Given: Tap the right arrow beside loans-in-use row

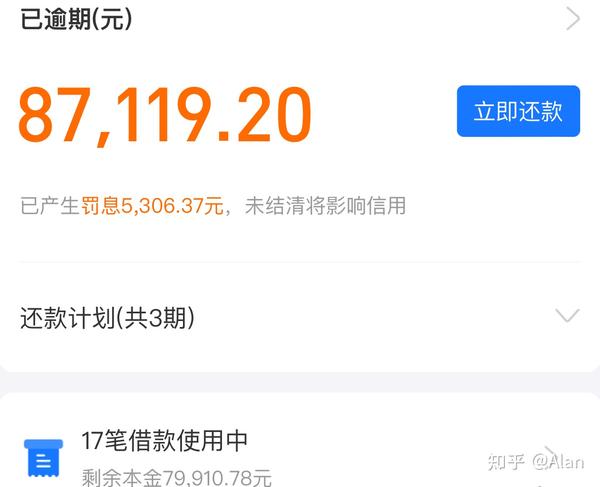Looking at the screenshot, I should pyautogui.click(x=551, y=451).
